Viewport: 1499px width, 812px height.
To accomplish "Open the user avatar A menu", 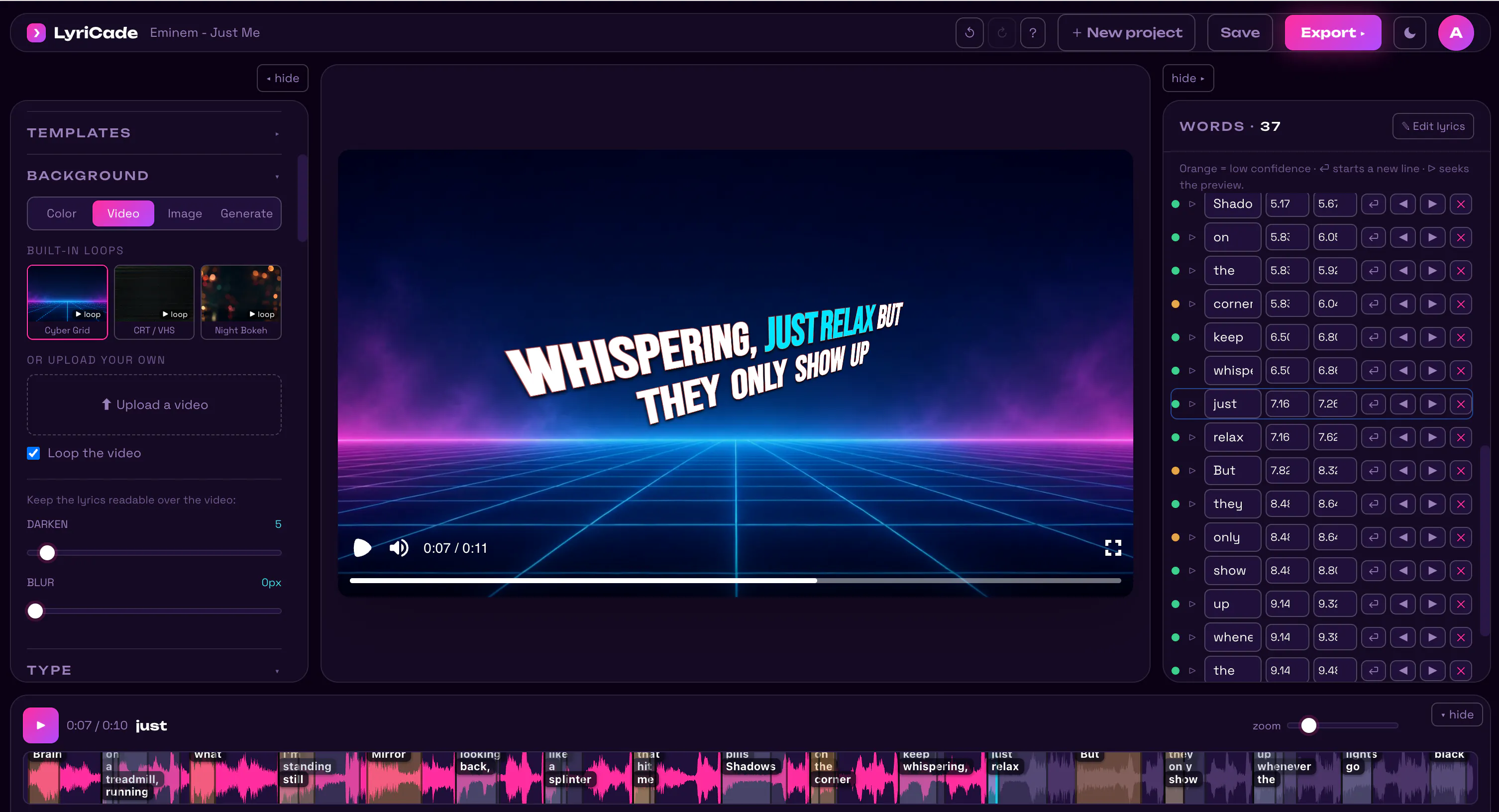I will click(x=1456, y=32).
